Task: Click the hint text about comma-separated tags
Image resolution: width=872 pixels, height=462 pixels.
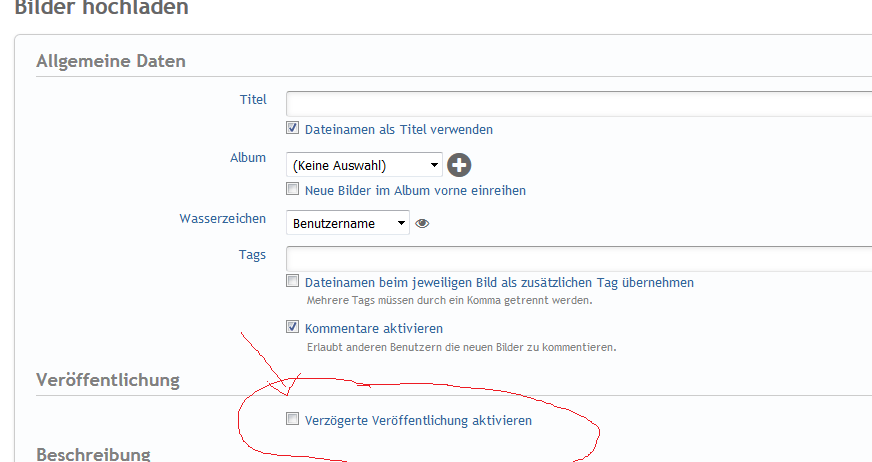Action: (x=449, y=300)
